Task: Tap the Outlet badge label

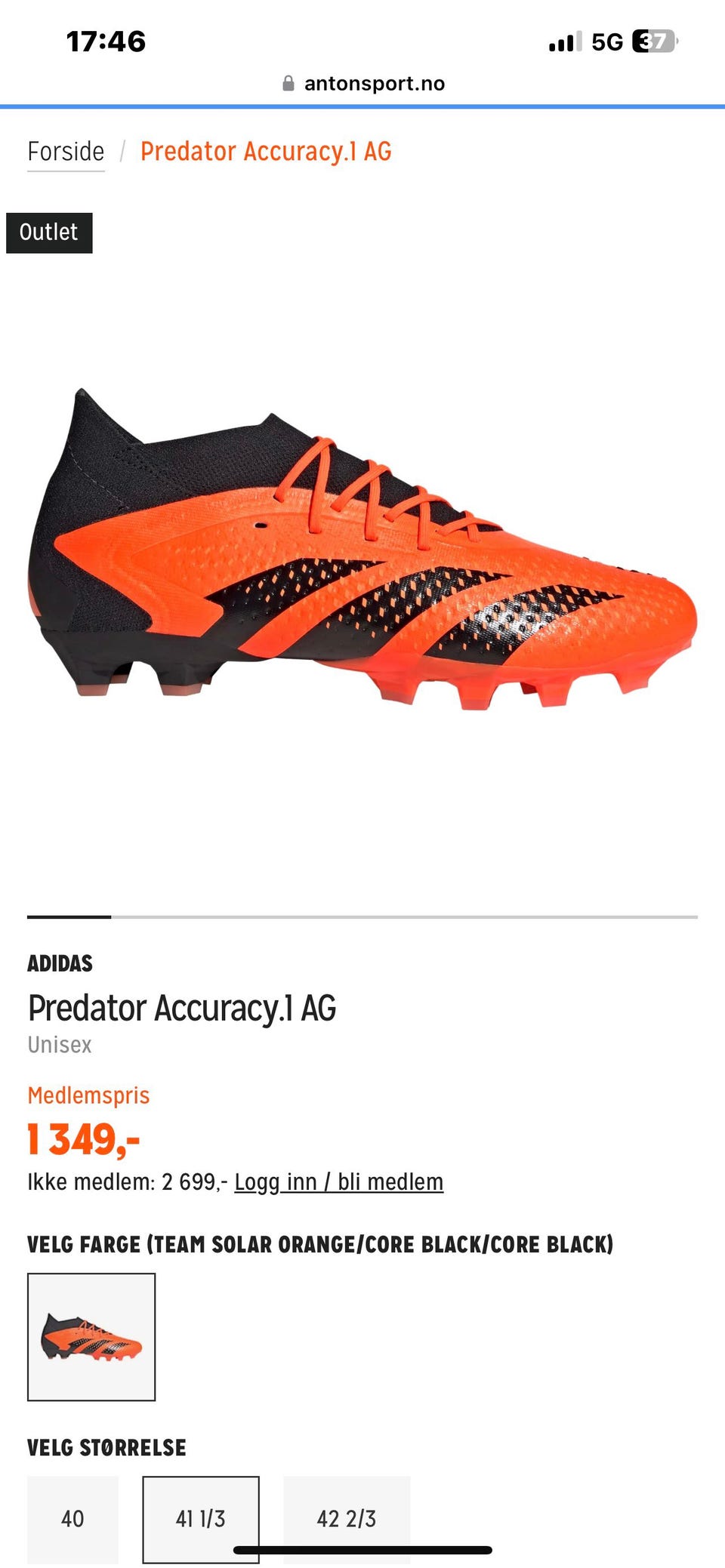Action: coord(49,233)
